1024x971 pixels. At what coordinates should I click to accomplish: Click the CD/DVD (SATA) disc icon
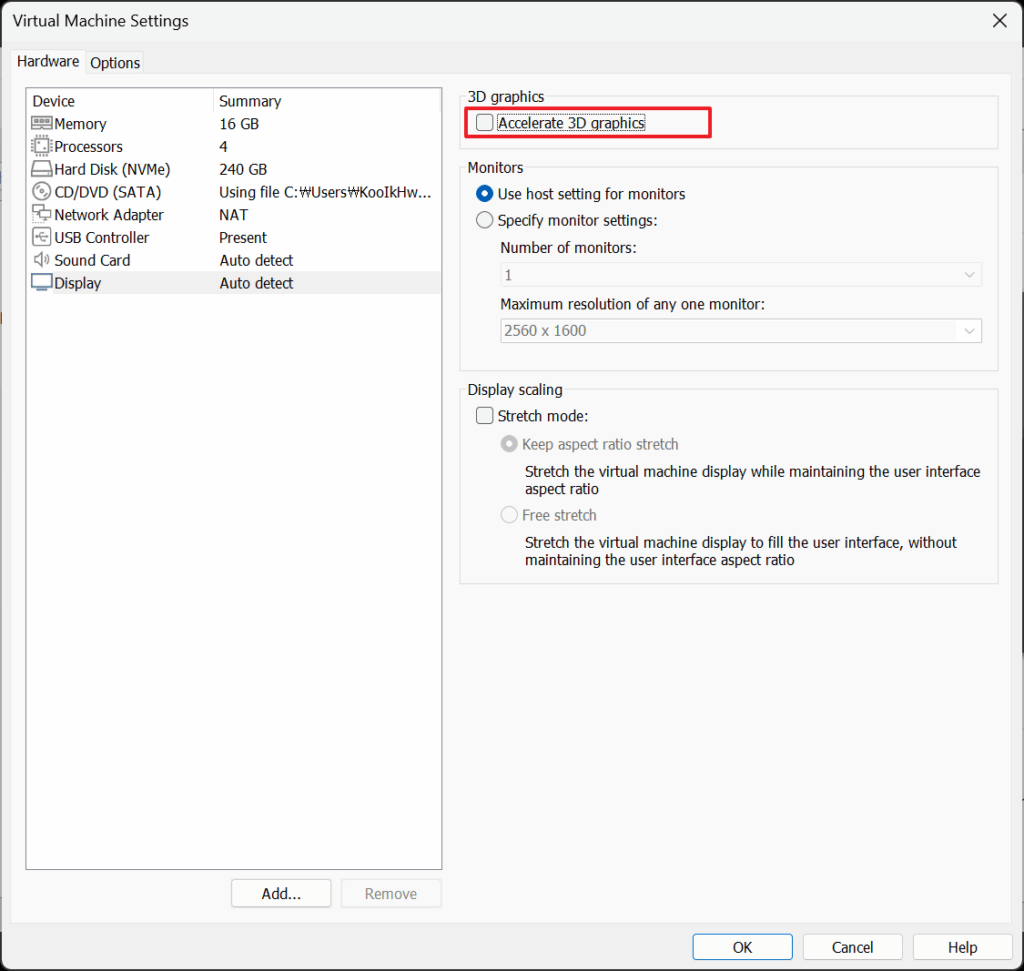tap(42, 192)
